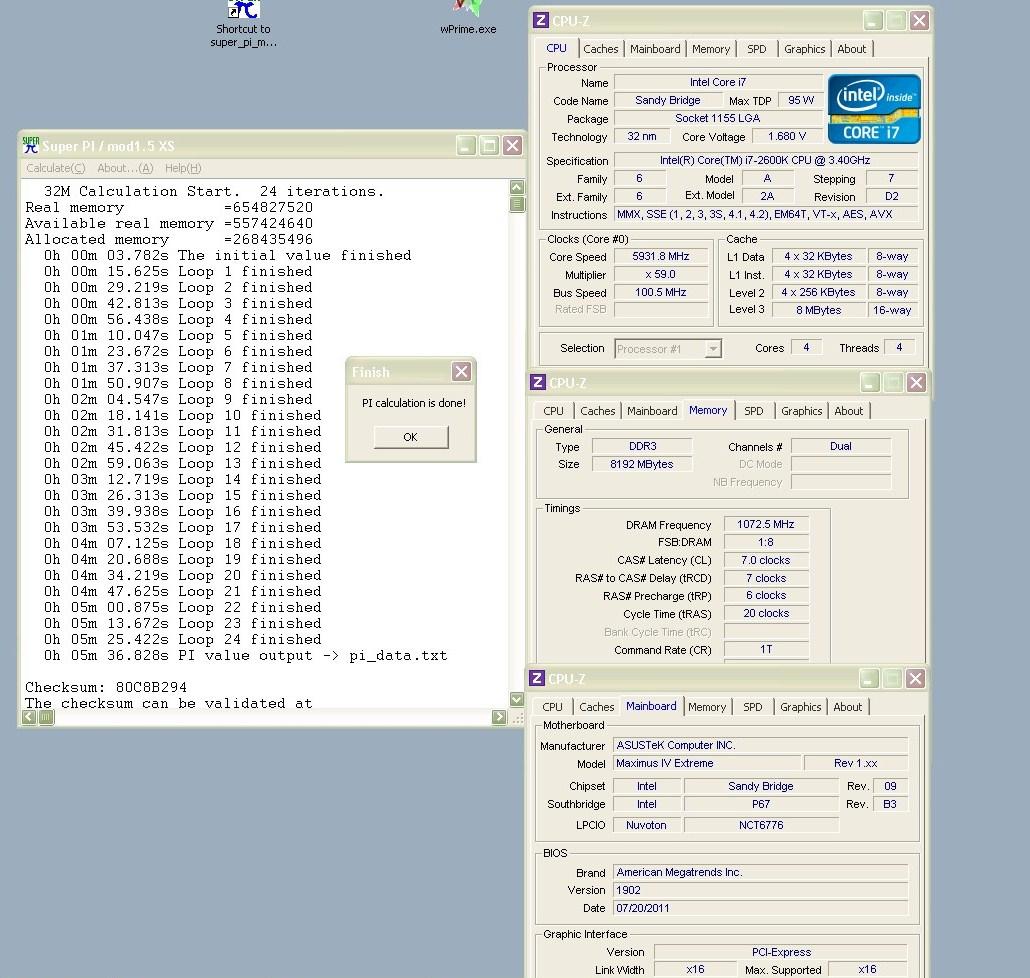Switch to Graphics tab in top CPU-Z window
Image resolution: width=1030 pixels, height=978 pixels.
(804, 49)
